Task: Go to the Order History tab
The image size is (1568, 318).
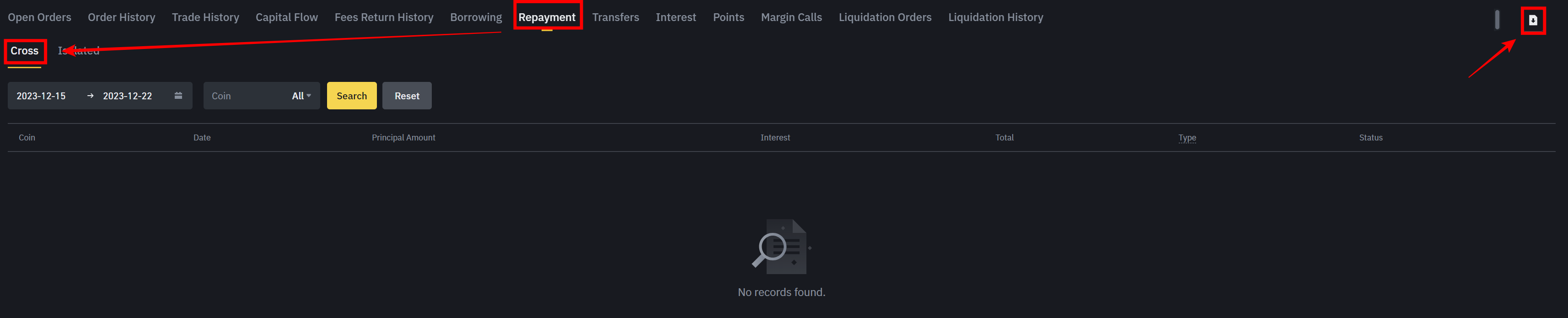Action: 122,17
